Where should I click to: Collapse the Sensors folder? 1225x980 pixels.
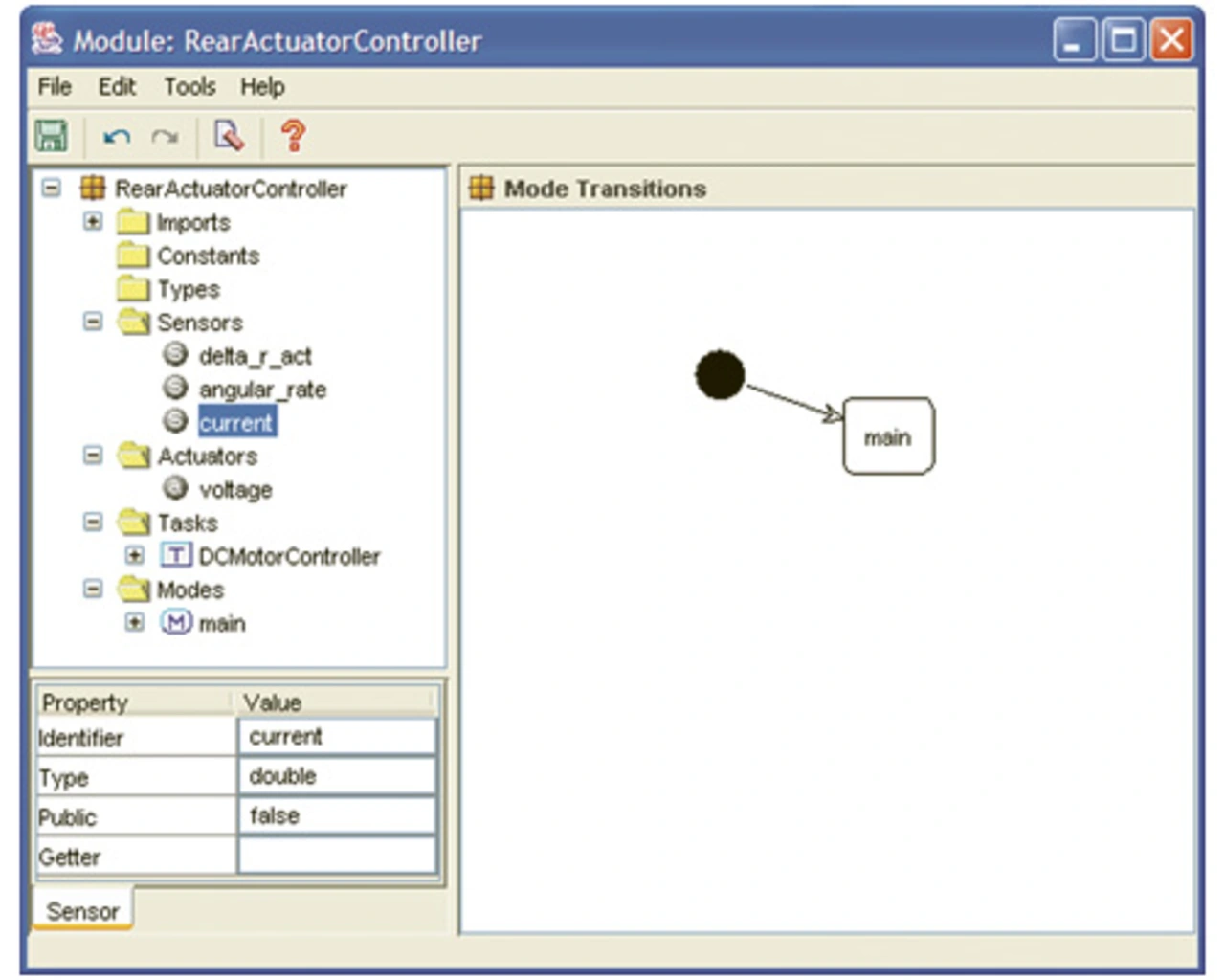click(93, 323)
